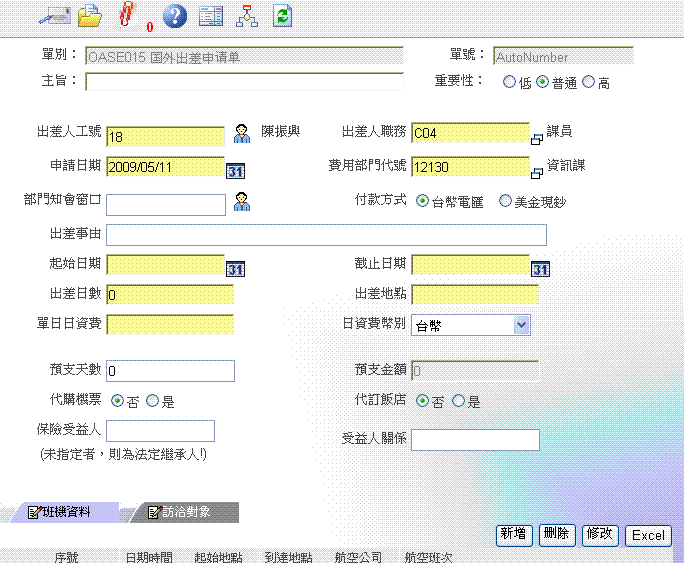Image resolution: width=684 pixels, height=563 pixels.
Task: Choose 美金現鈔 payment method option
Action: [x=505, y=201]
